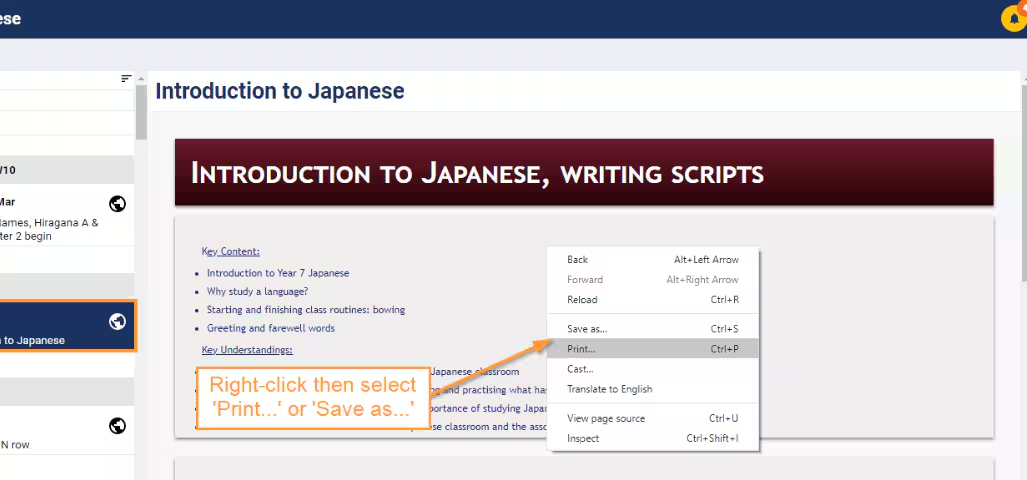Open the notifications bell icon
This screenshot has width=1027, height=480.
coord(1014,18)
